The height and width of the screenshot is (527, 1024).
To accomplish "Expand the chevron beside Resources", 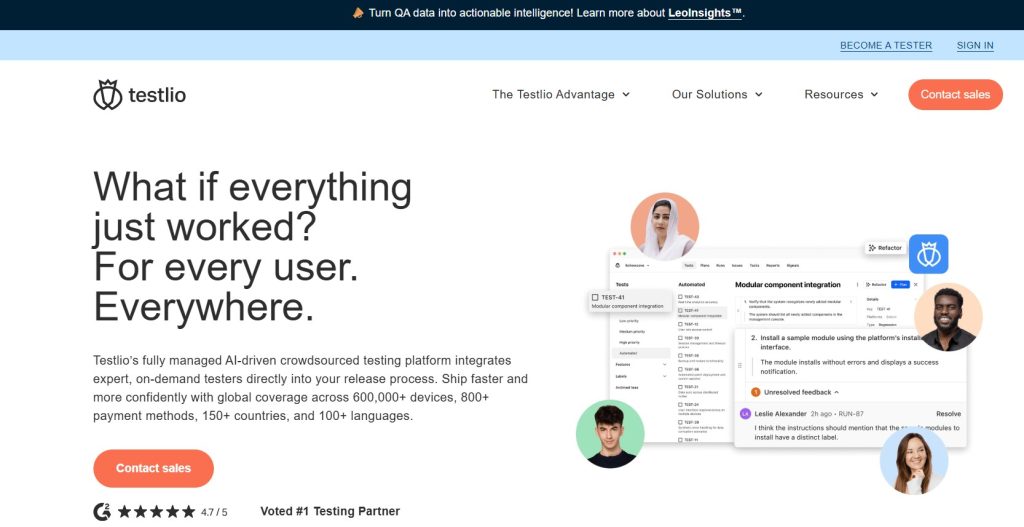I will point(874,94).
